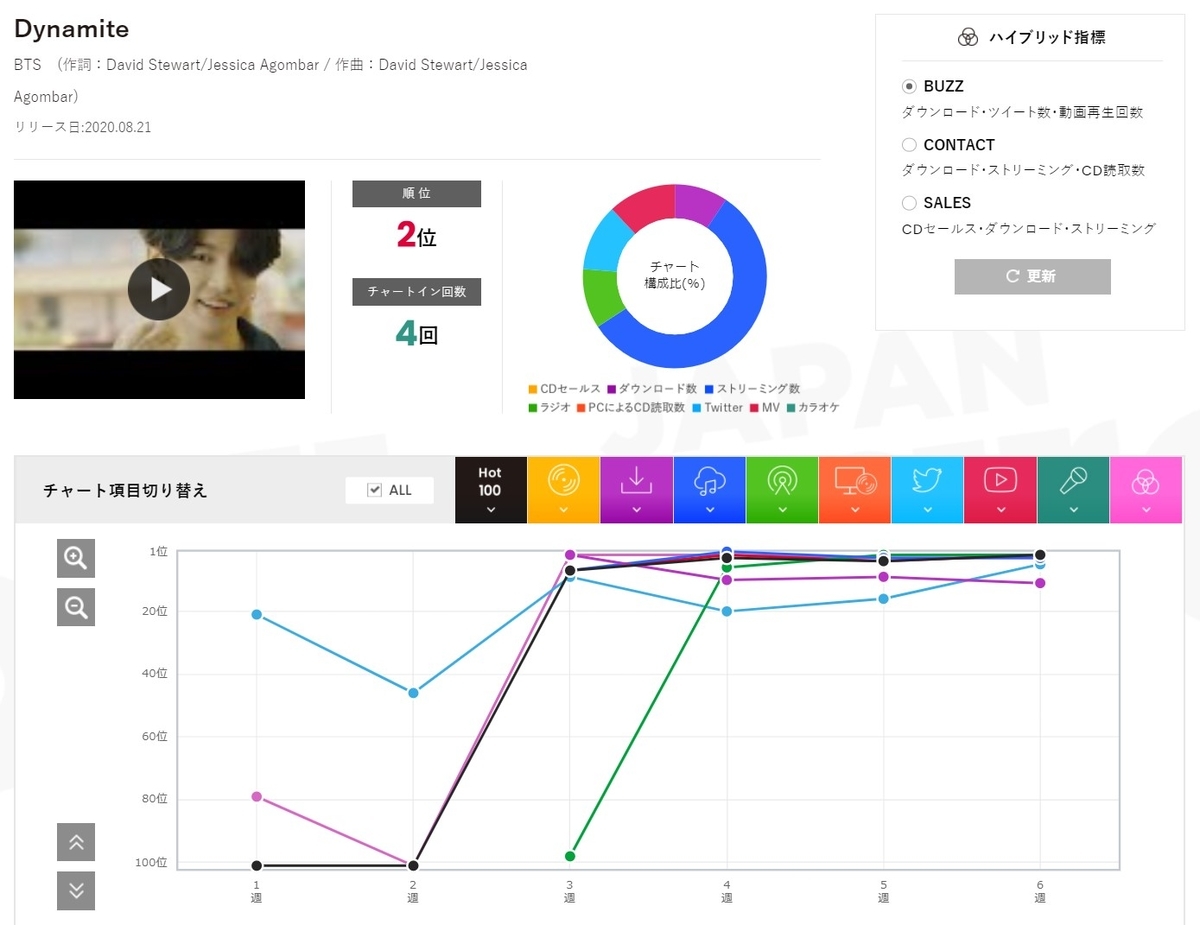Image resolution: width=1200 pixels, height=925 pixels.
Task: Select the SALES radio button
Action: pos(909,202)
